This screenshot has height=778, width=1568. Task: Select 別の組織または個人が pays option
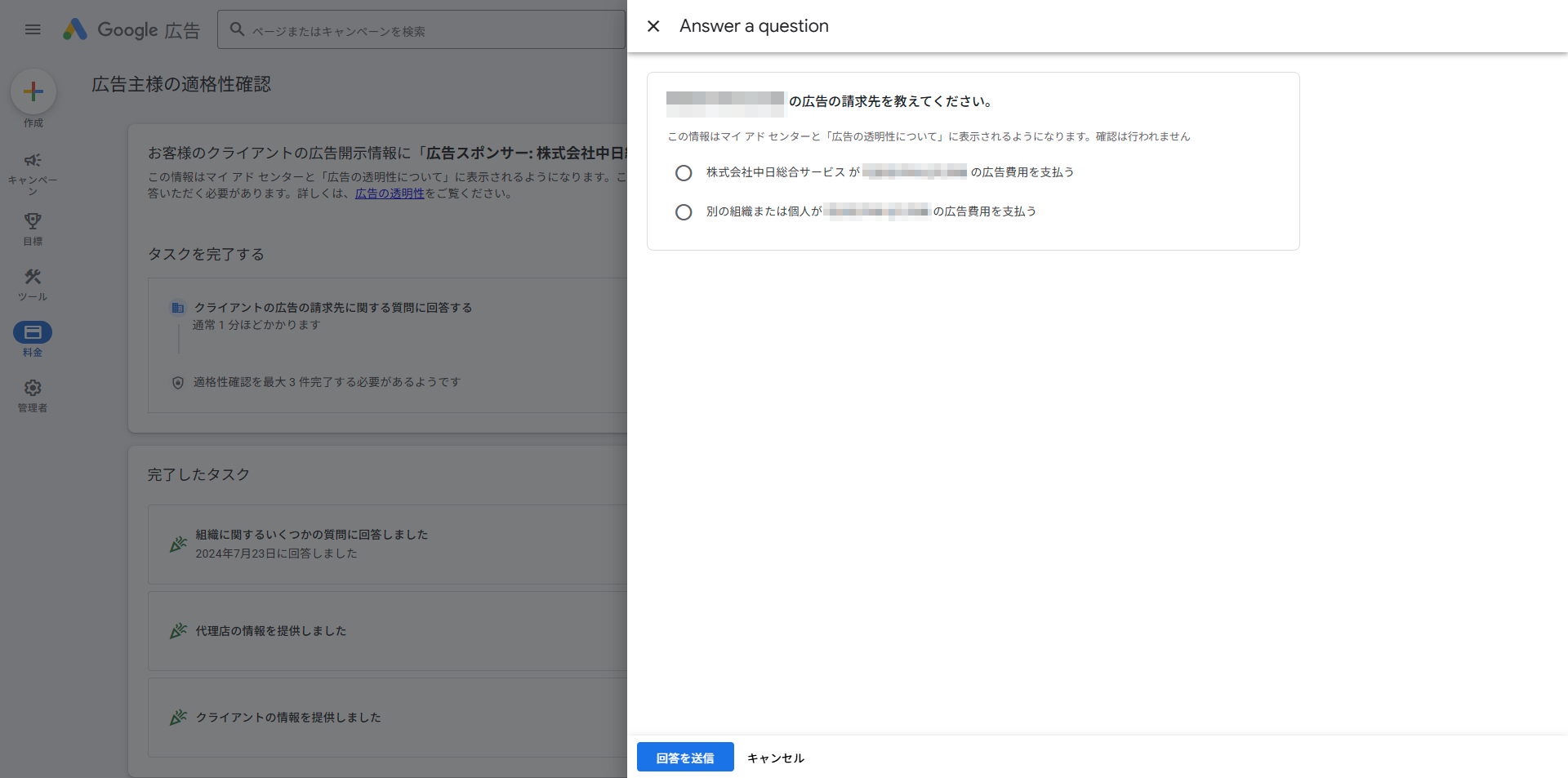684,212
